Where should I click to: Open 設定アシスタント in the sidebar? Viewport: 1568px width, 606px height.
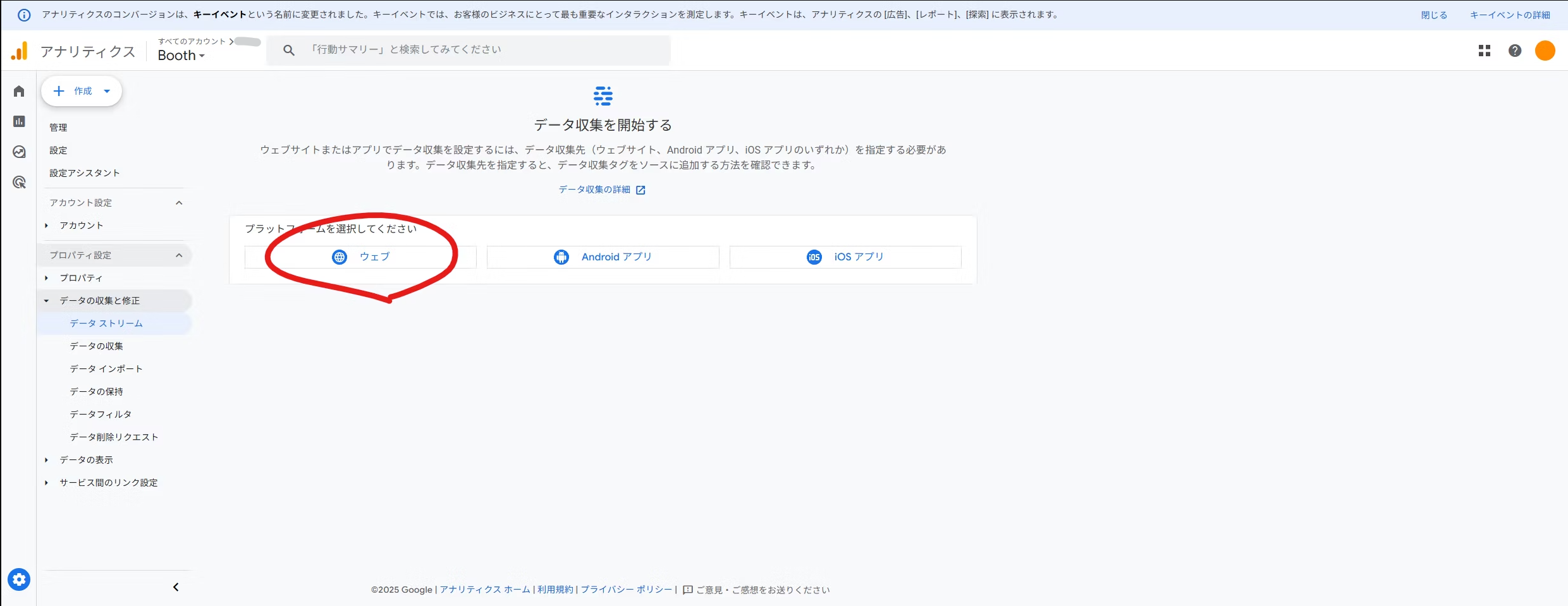[85, 173]
